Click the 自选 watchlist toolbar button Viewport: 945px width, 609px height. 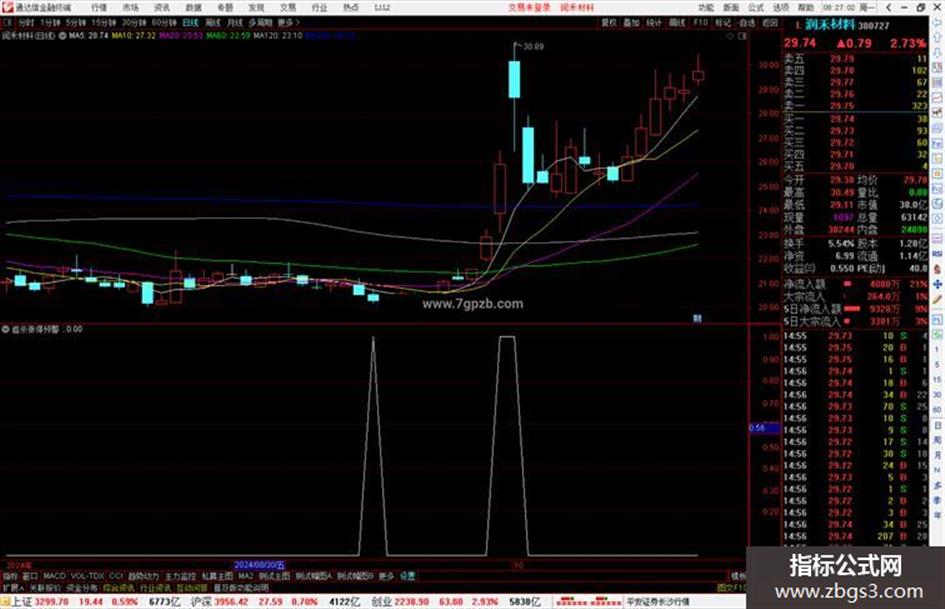pyautogui.click(x=746, y=22)
